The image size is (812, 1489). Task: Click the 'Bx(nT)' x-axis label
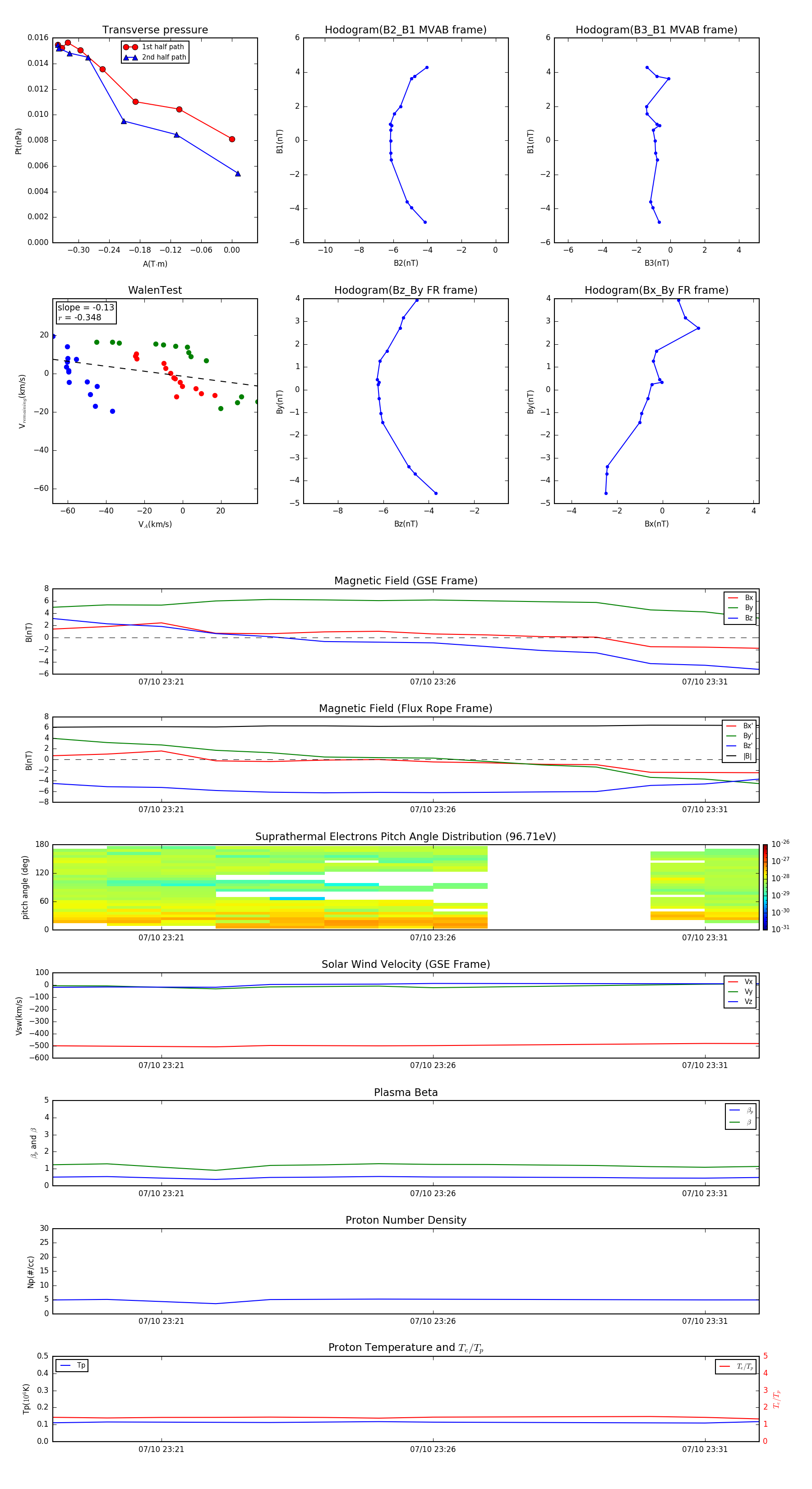[656, 524]
